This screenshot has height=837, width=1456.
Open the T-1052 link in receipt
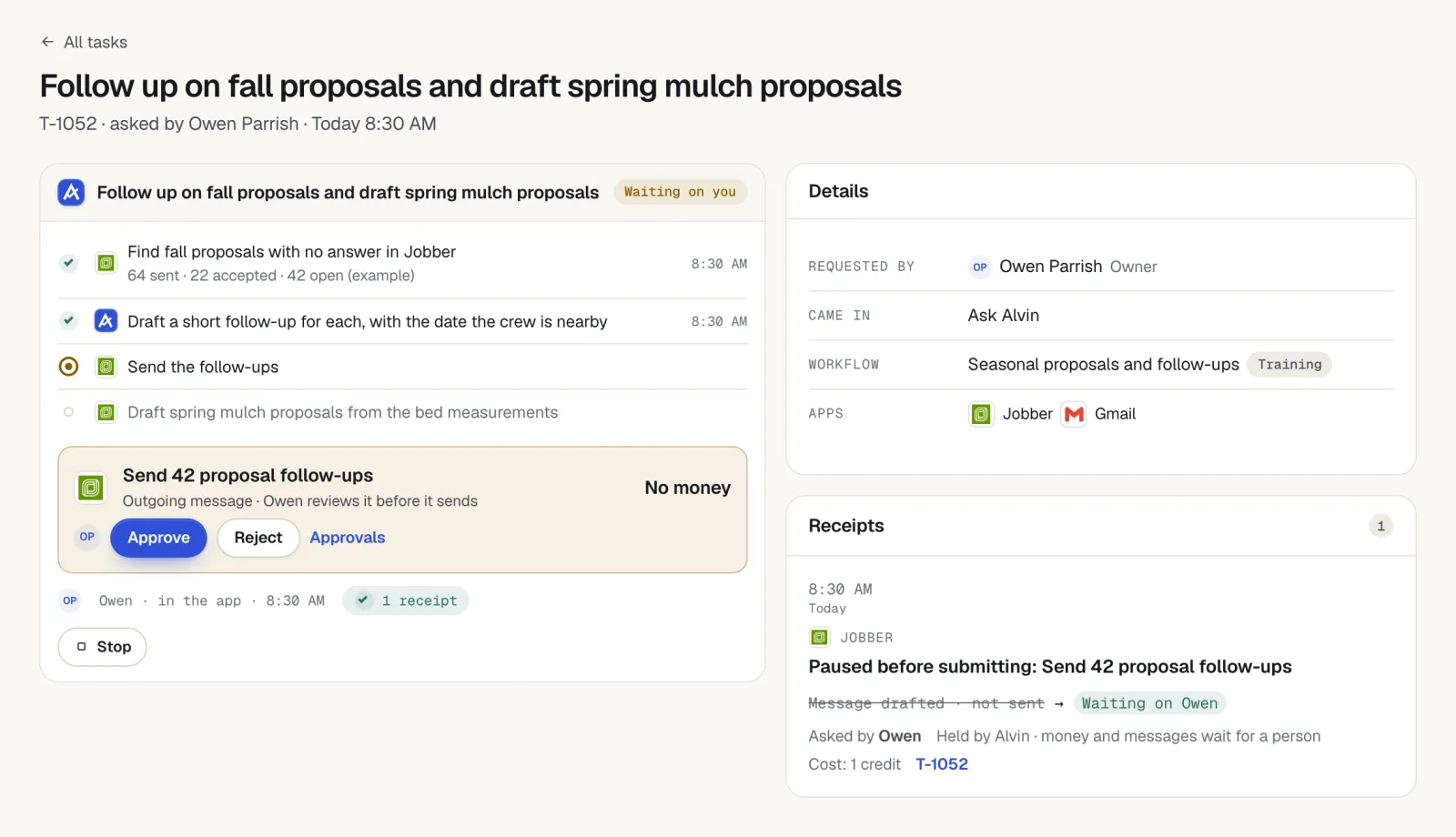pyautogui.click(x=942, y=764)
